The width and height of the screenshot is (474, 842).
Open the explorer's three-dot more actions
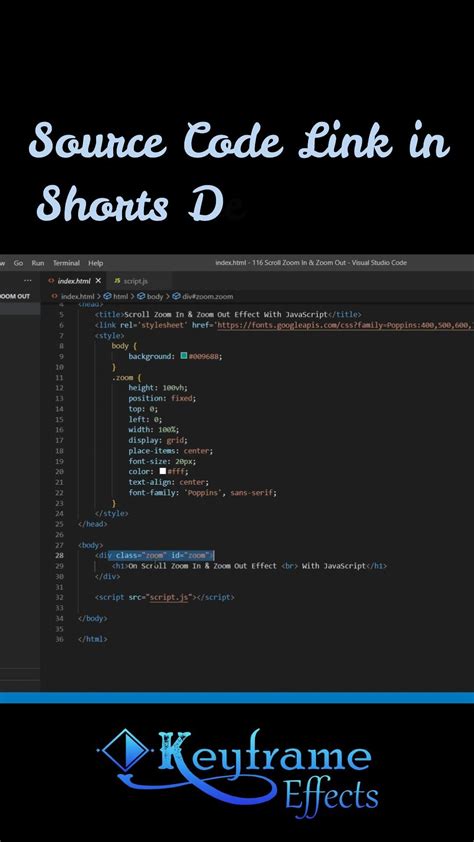(x=28, y=281)
